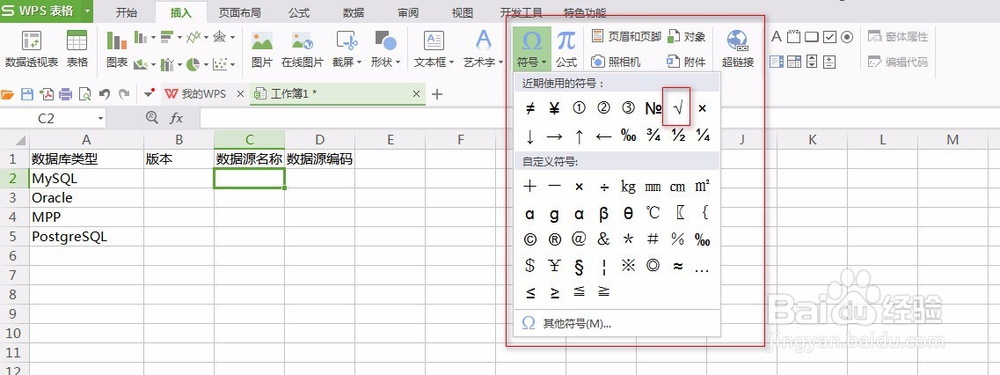Insert the √ check mark symbol
Image resolution: width=1000 pixels, height=375 pixels.
pyautogui.click(x=677, y=108)
